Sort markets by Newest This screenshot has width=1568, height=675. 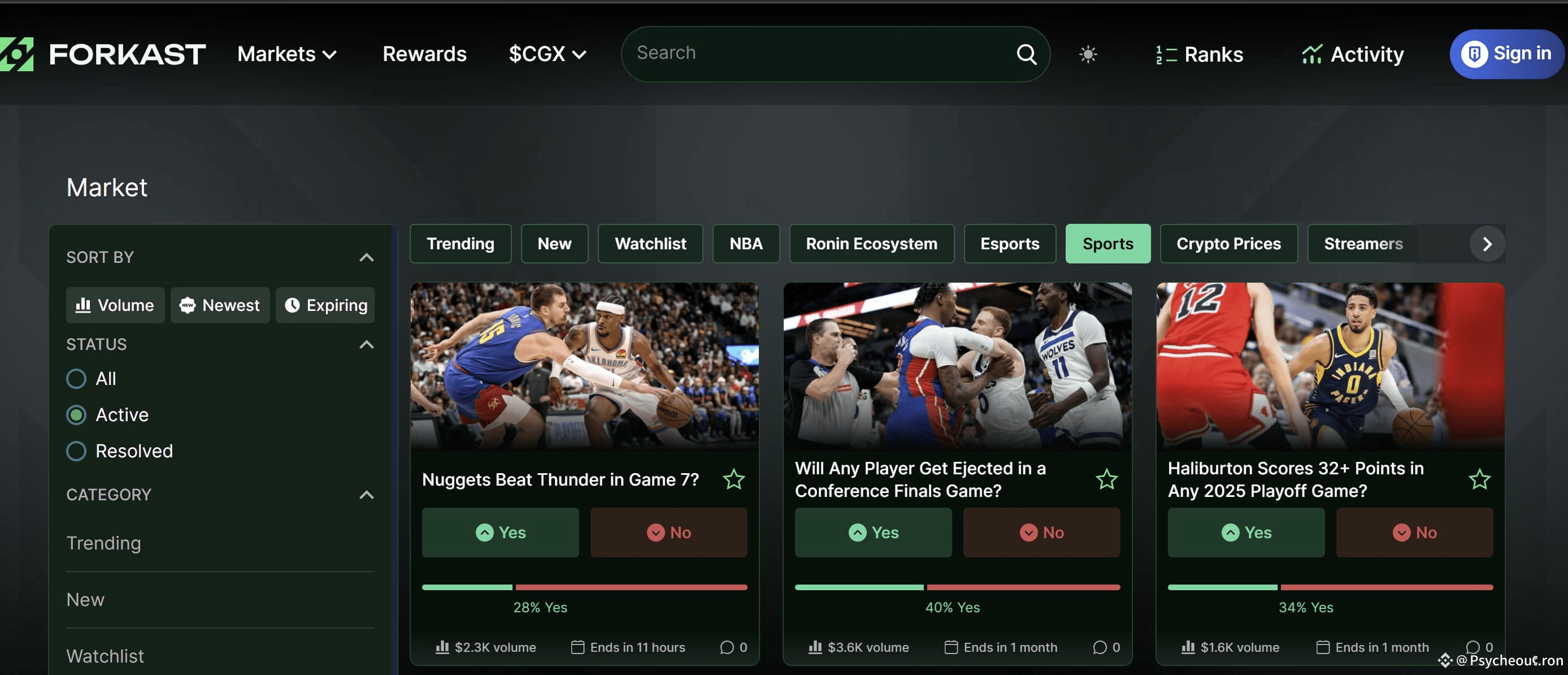pyautogui.click(x=220, y=305)
